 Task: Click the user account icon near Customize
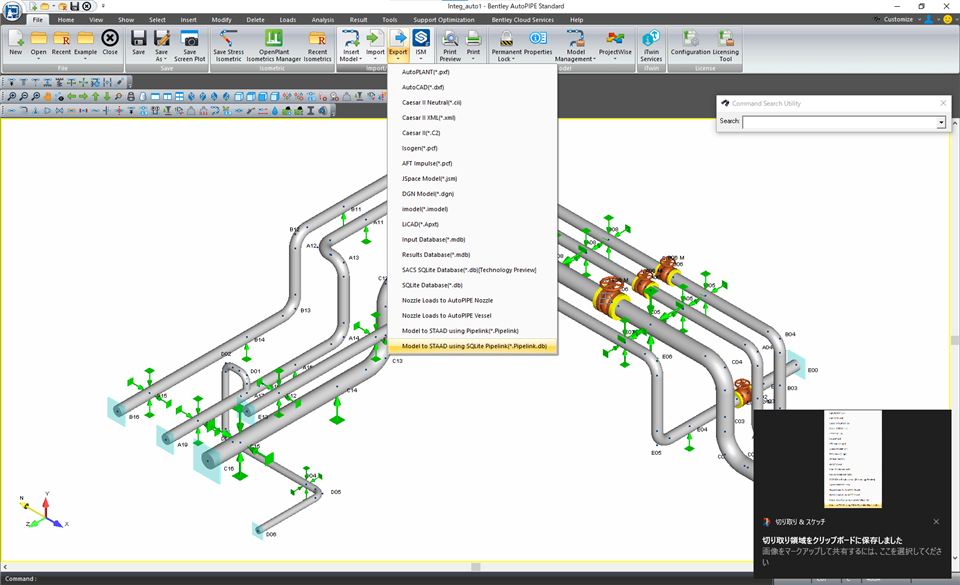click(x=928, y=20)
